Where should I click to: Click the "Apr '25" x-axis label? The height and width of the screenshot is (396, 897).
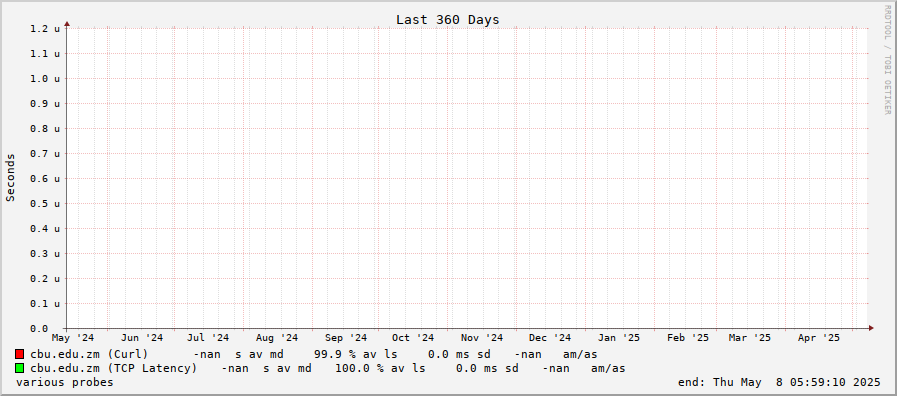tap(819, 338)
